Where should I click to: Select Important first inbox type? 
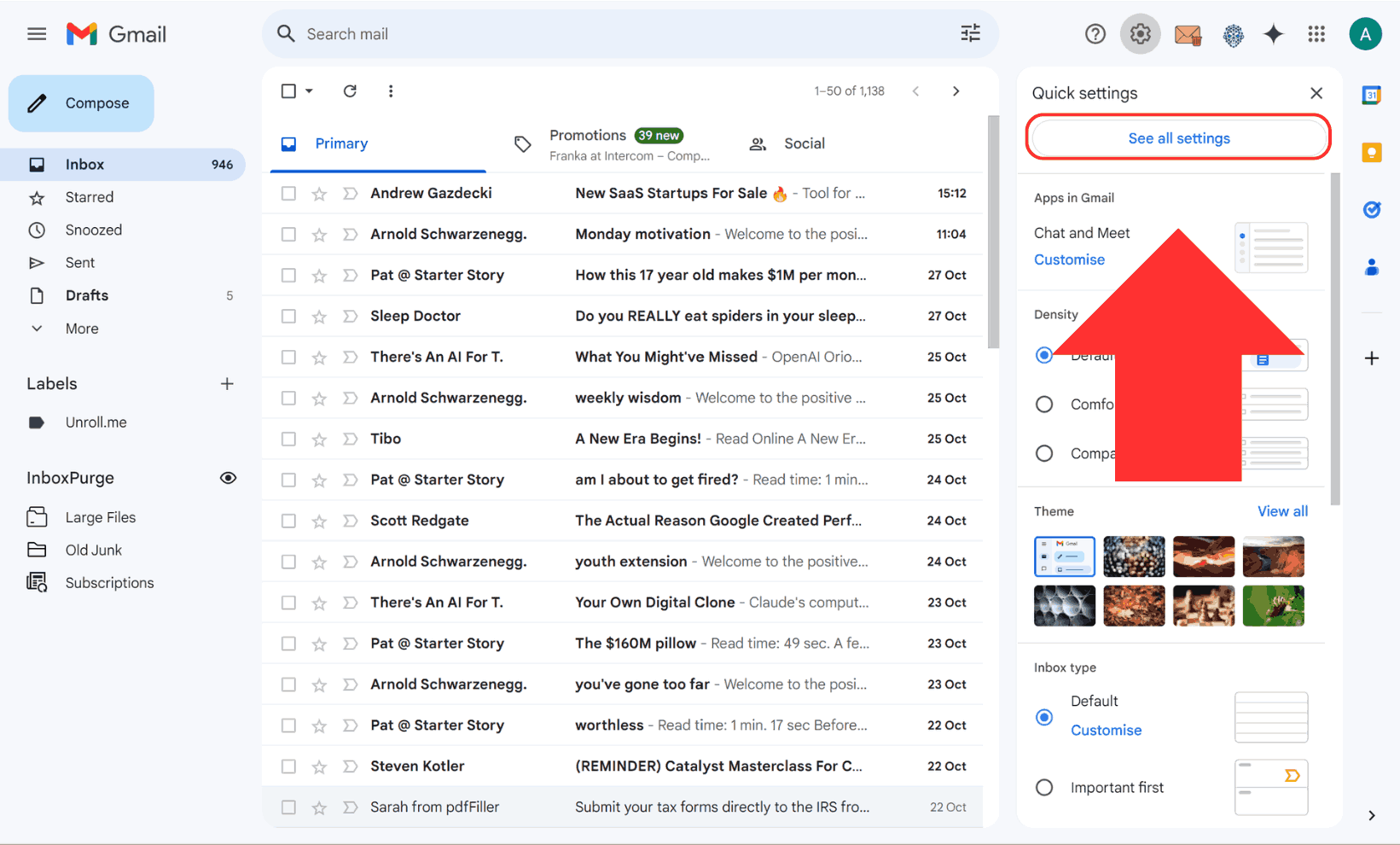(1044, 788)
